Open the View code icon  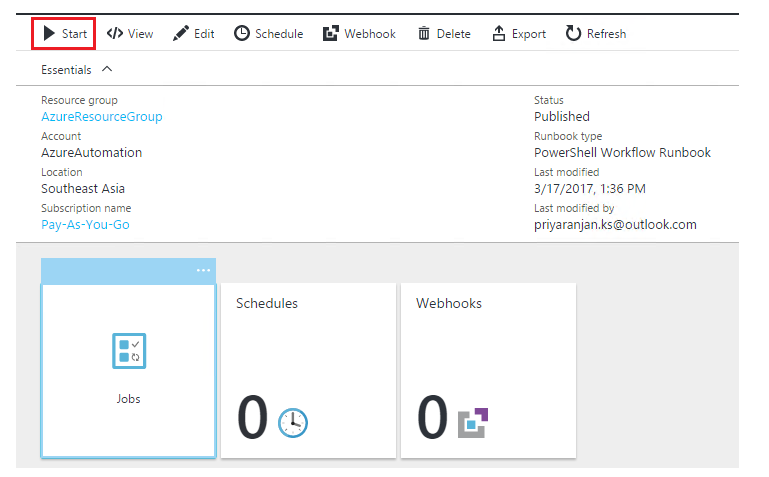(x=115, y=33)
